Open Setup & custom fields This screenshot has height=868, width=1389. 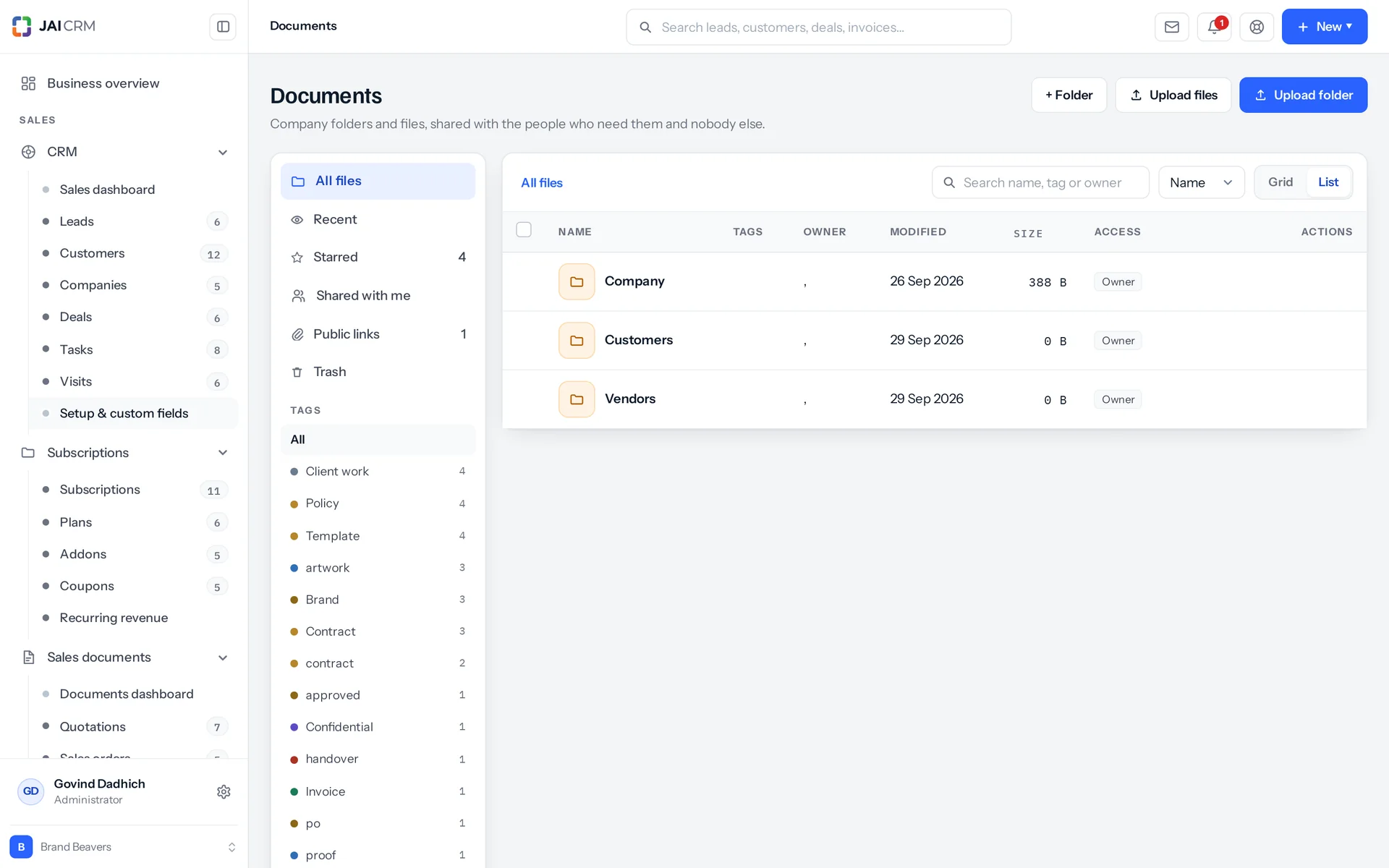pos(134,413)
